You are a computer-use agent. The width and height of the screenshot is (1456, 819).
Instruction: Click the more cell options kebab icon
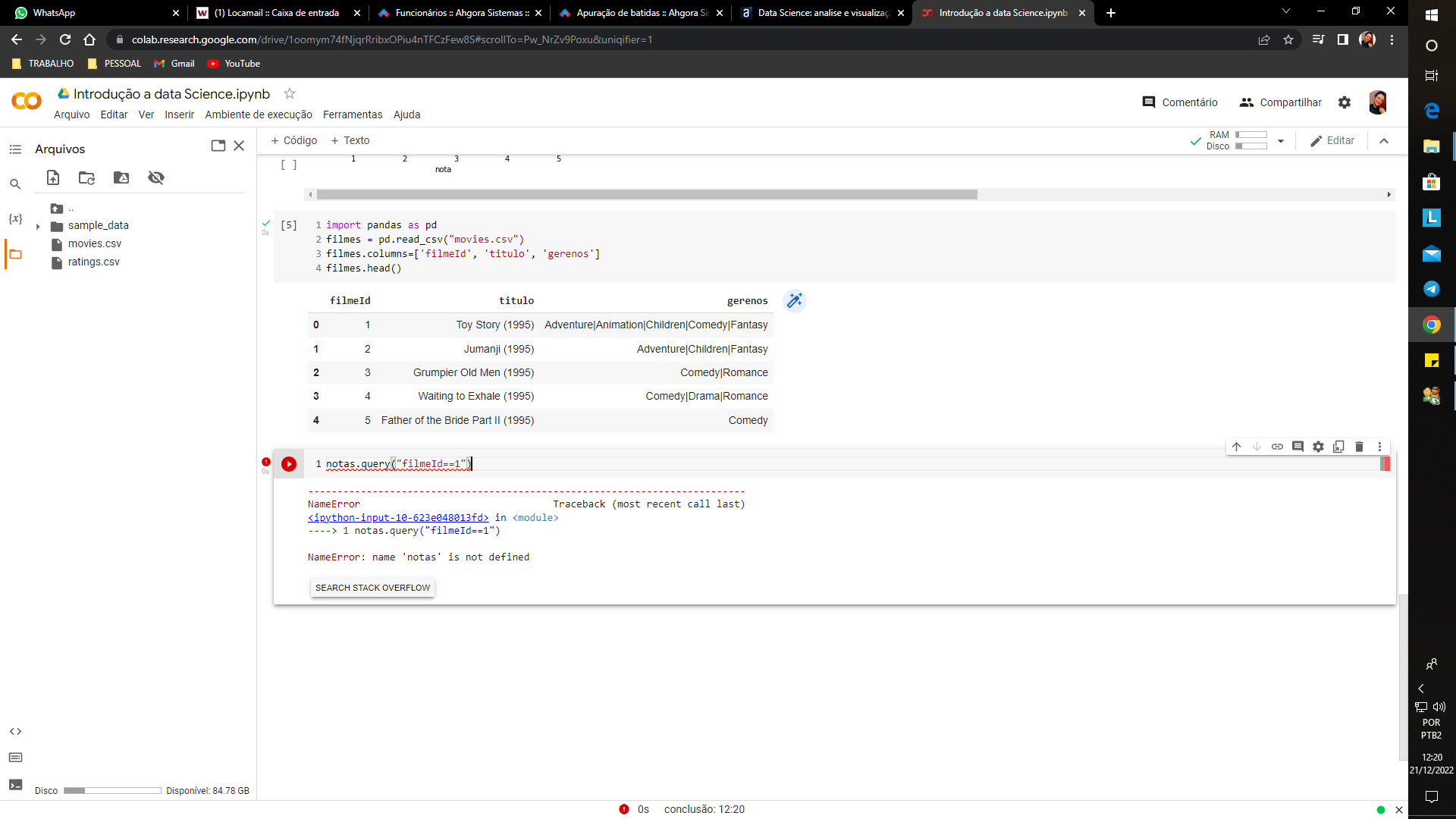(x=1378, y=446)
